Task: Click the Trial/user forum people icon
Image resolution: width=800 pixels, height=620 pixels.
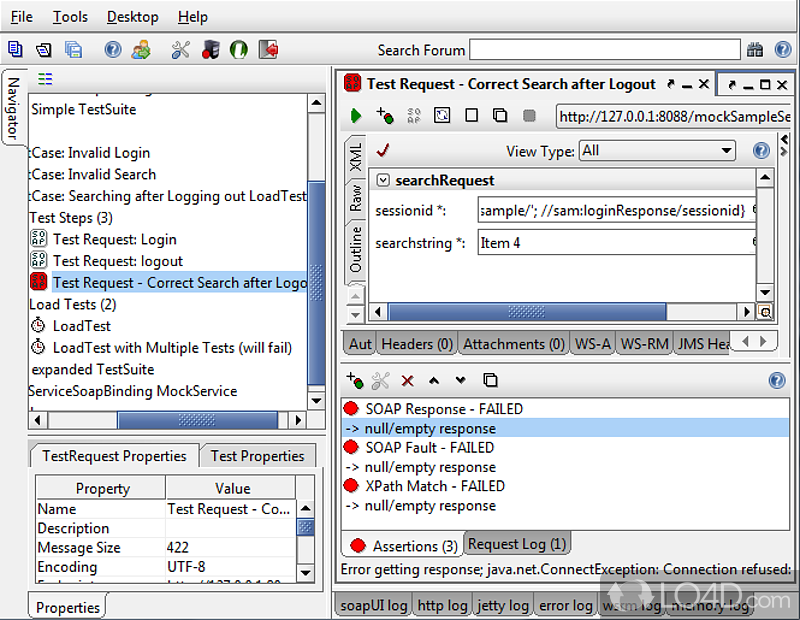Action: click(141, 49)
